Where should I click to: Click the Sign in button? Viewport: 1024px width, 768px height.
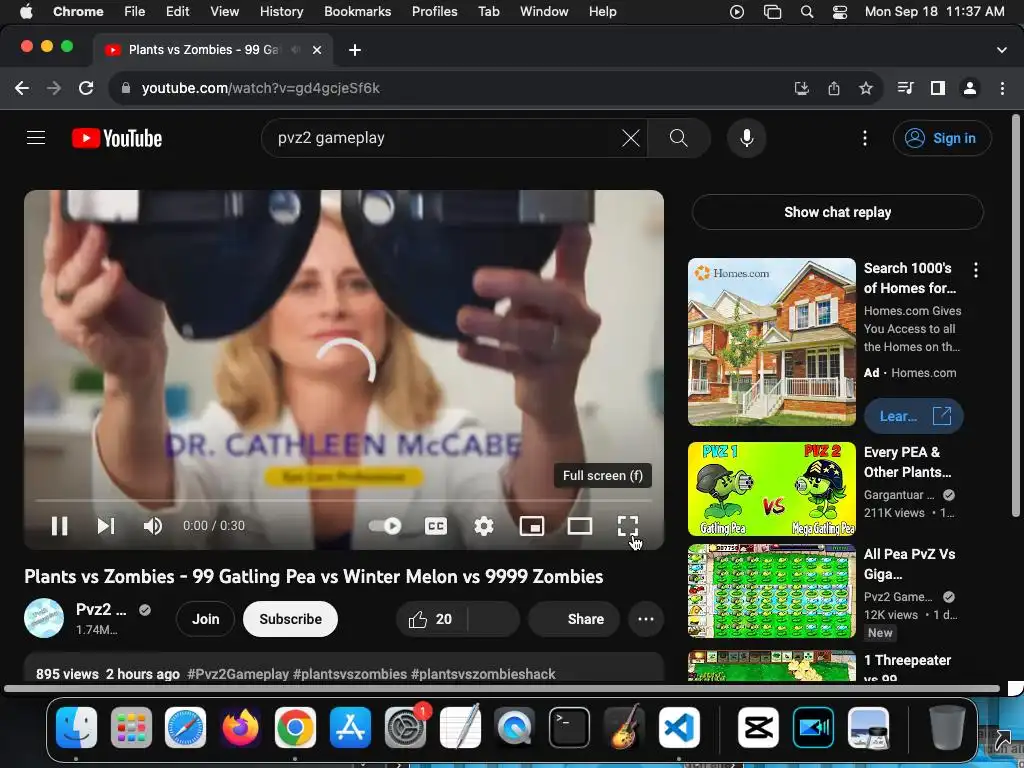coord(942,138)
